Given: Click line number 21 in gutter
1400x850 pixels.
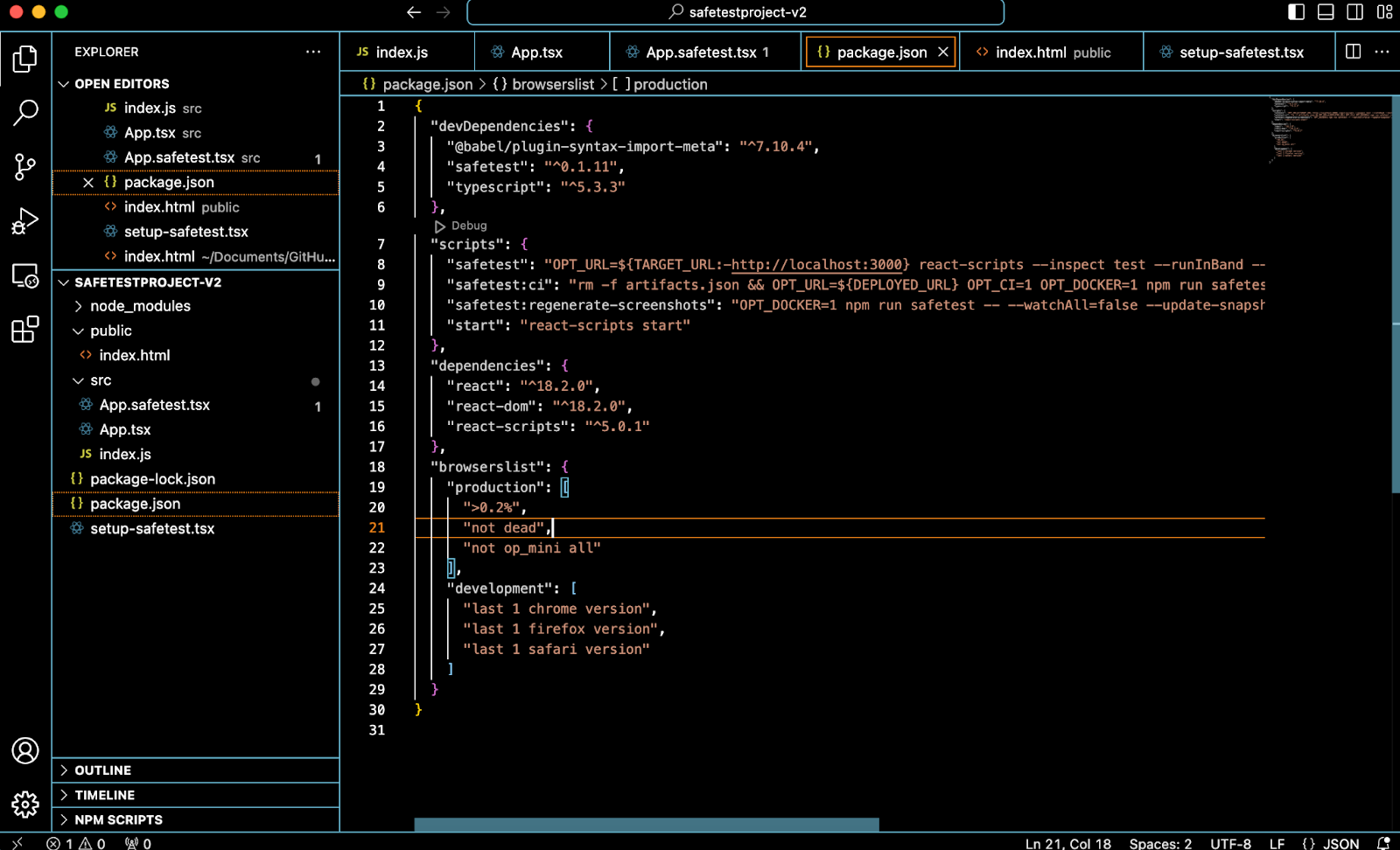Looking at the screenshot, I should 376,527.
